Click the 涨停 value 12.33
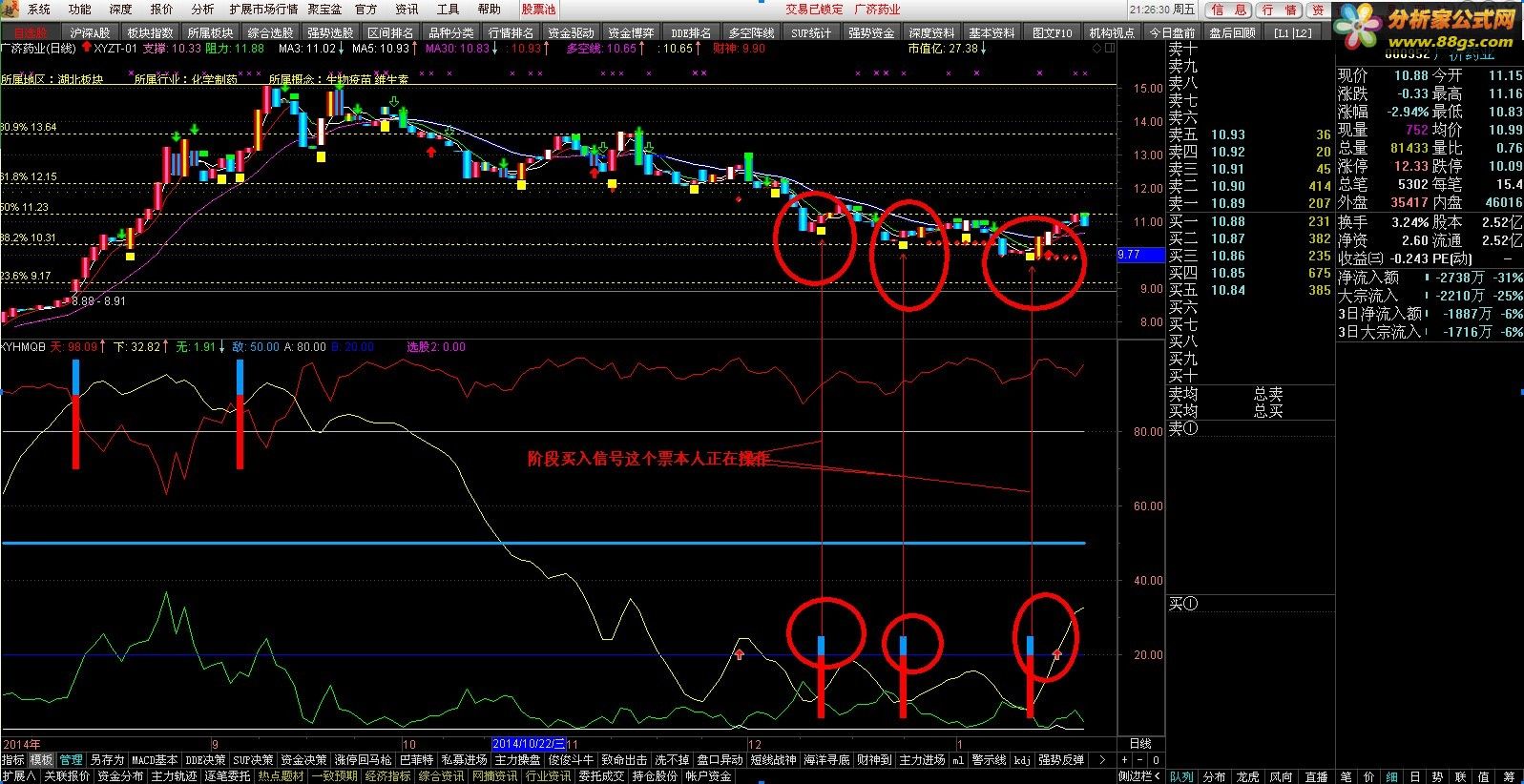This screenshot has height=784, width=1524. 1410,166
